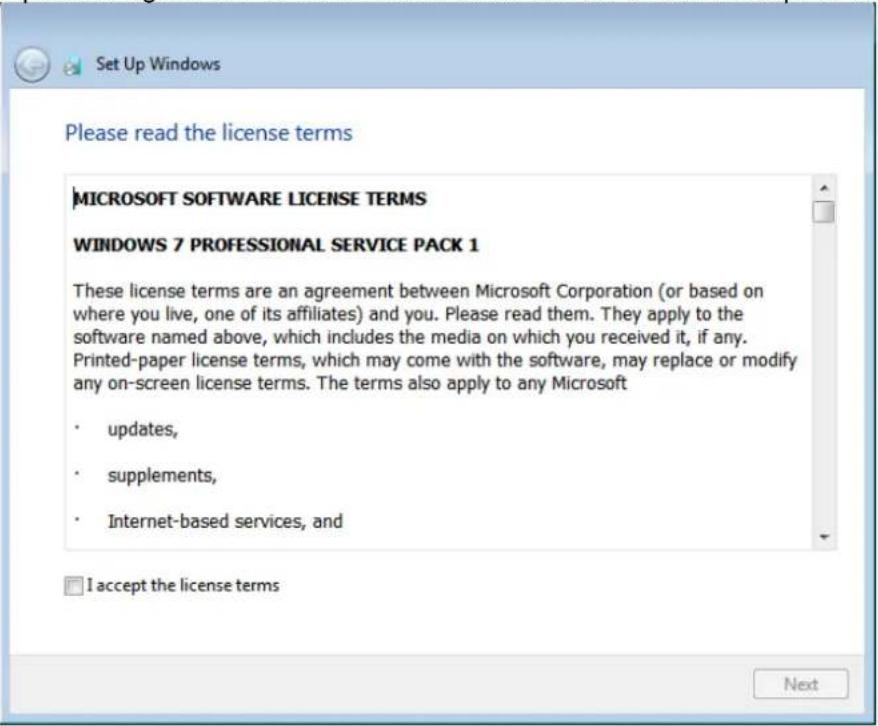878x726 pixels.
Task: Click the license scrollbar down arrow
Action: 824,537
